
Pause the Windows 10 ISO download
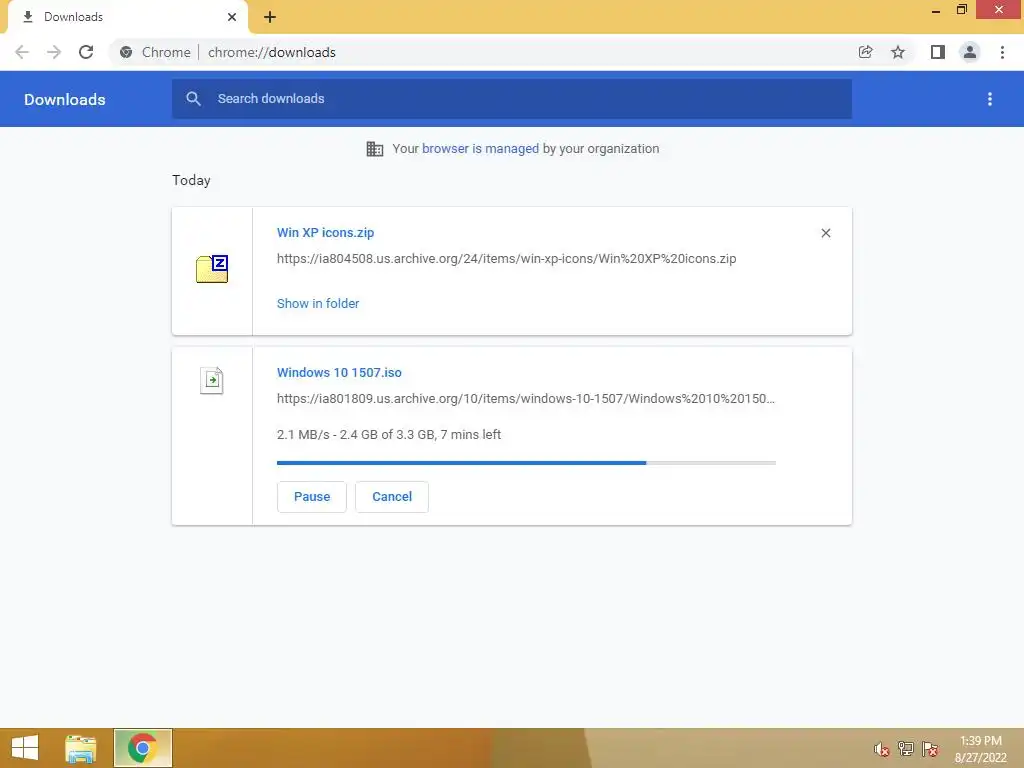click(x=312, y=497)
